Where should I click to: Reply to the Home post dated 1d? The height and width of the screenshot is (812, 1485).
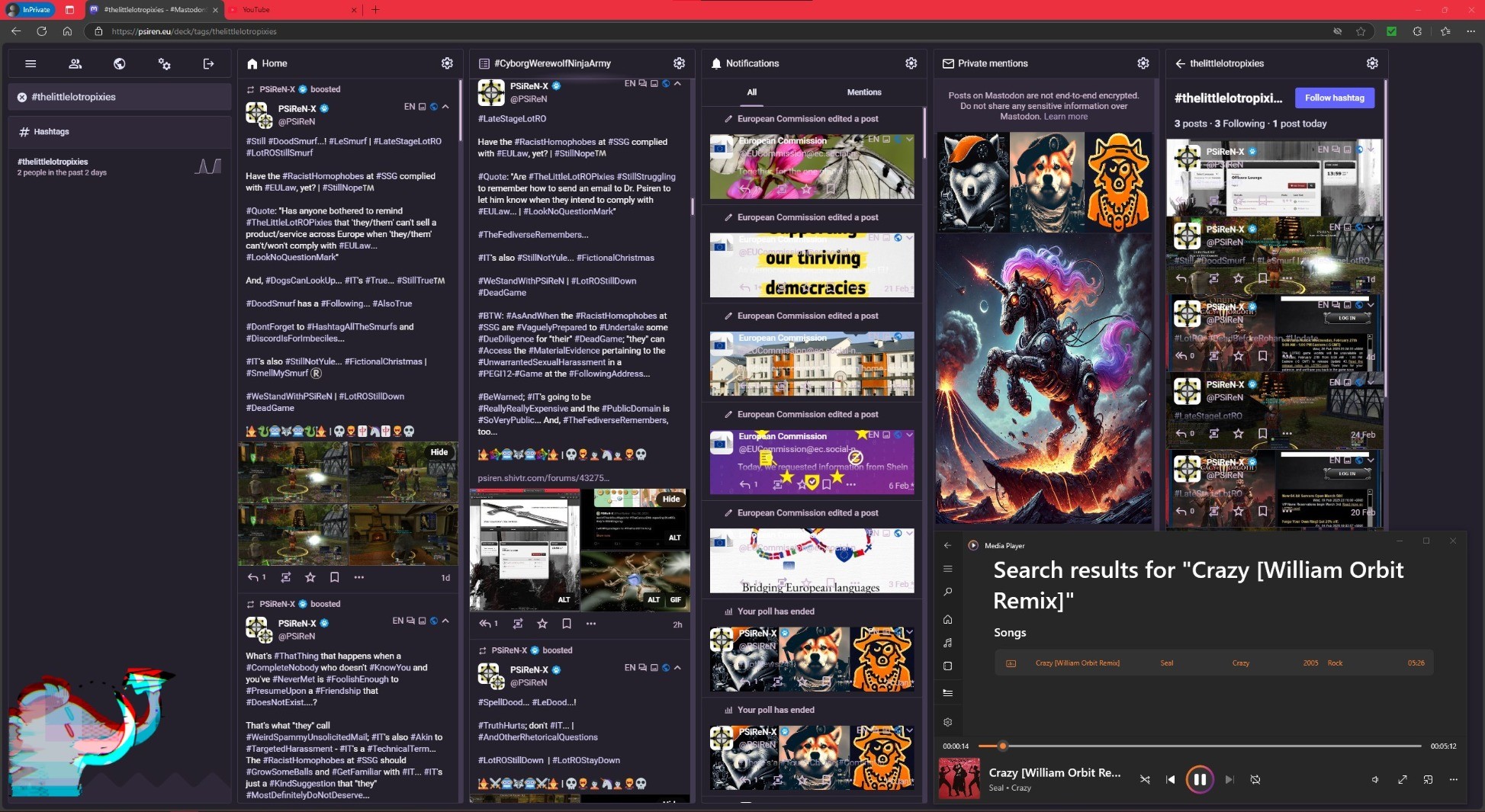(x=256, y=577)
